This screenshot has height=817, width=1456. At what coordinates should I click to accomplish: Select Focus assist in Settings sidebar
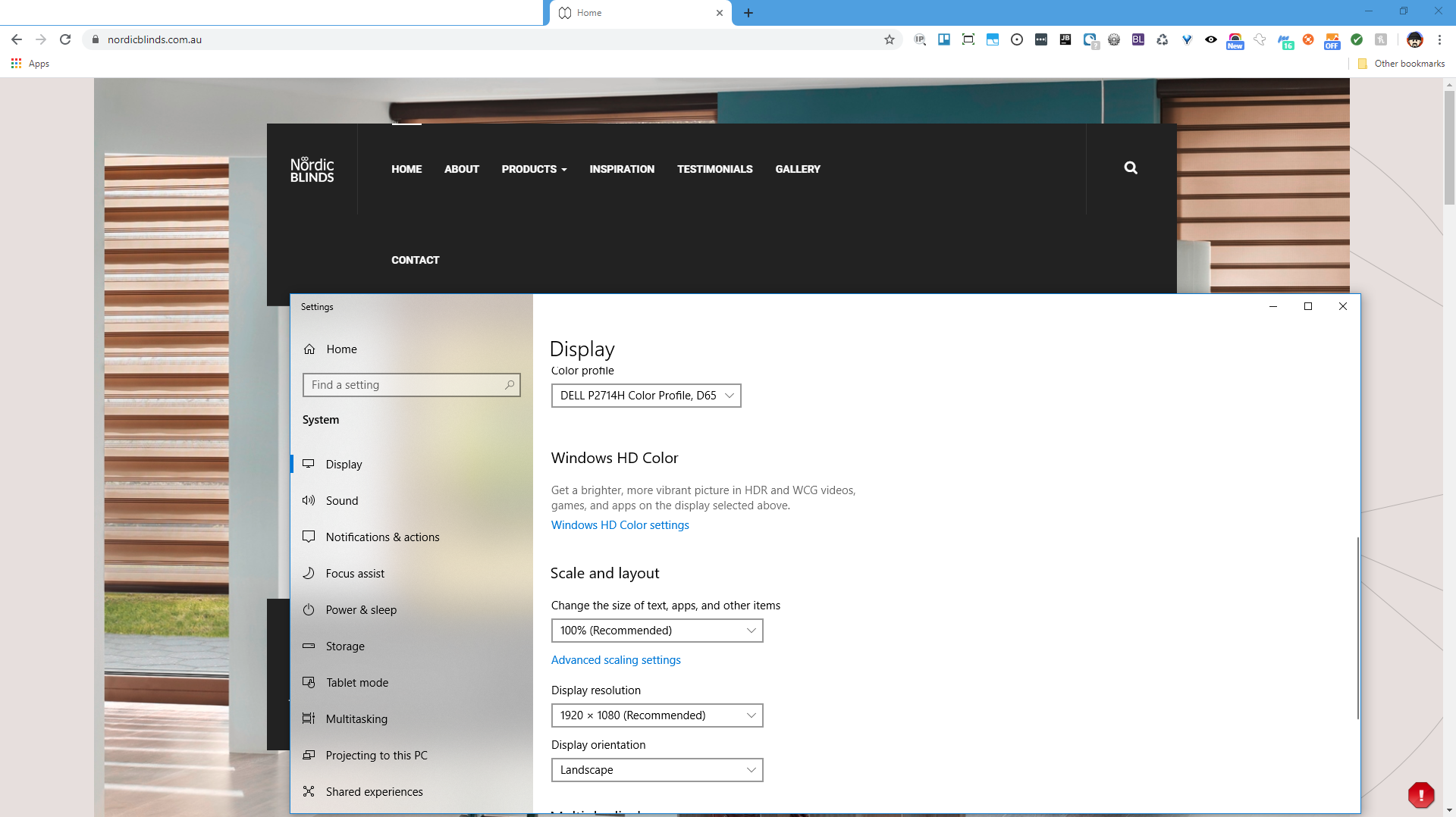pyautogui.click(x=411, y=574)
